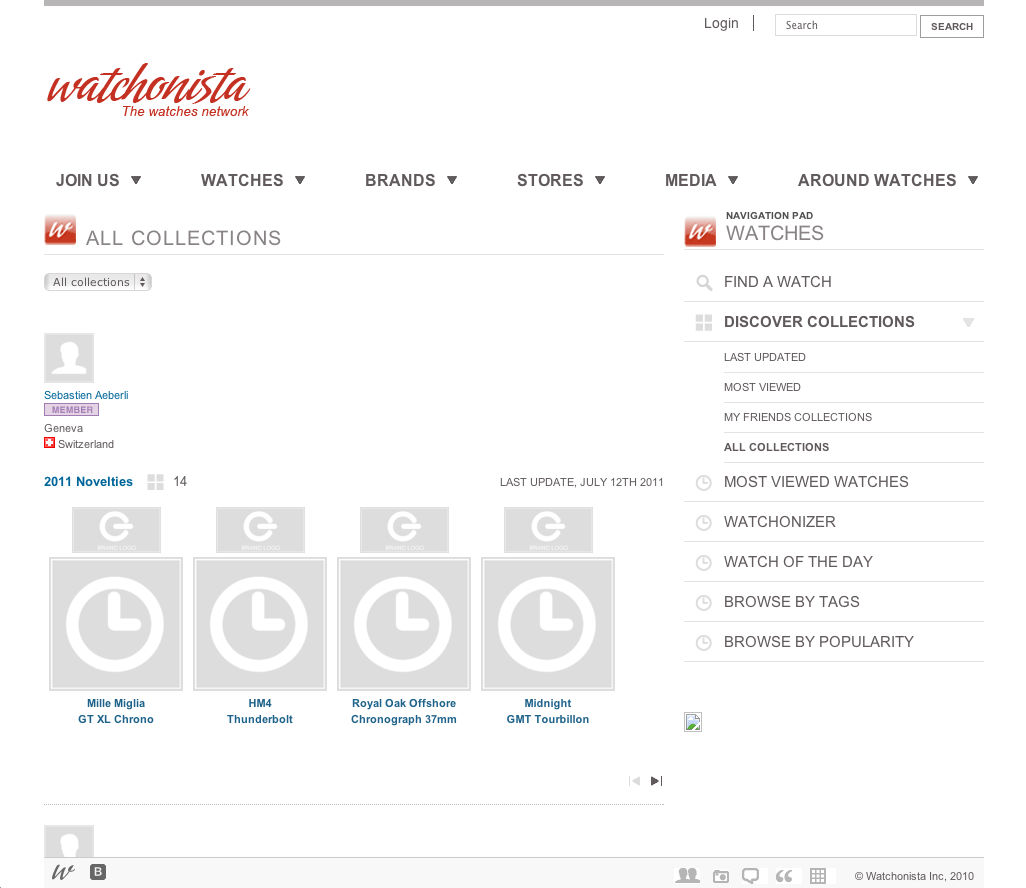
Task: Open the speech bubble comments icon
Action: [751, 876]
